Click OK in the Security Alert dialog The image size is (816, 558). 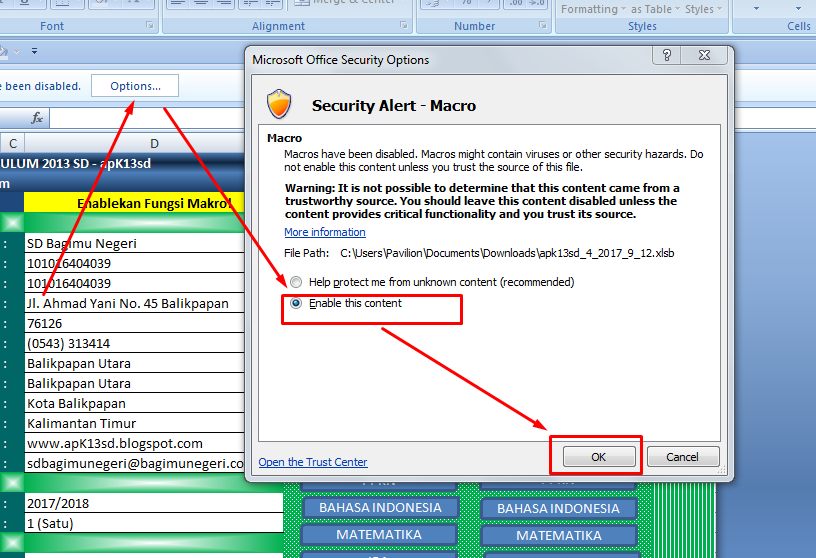(x=599, y=457)
